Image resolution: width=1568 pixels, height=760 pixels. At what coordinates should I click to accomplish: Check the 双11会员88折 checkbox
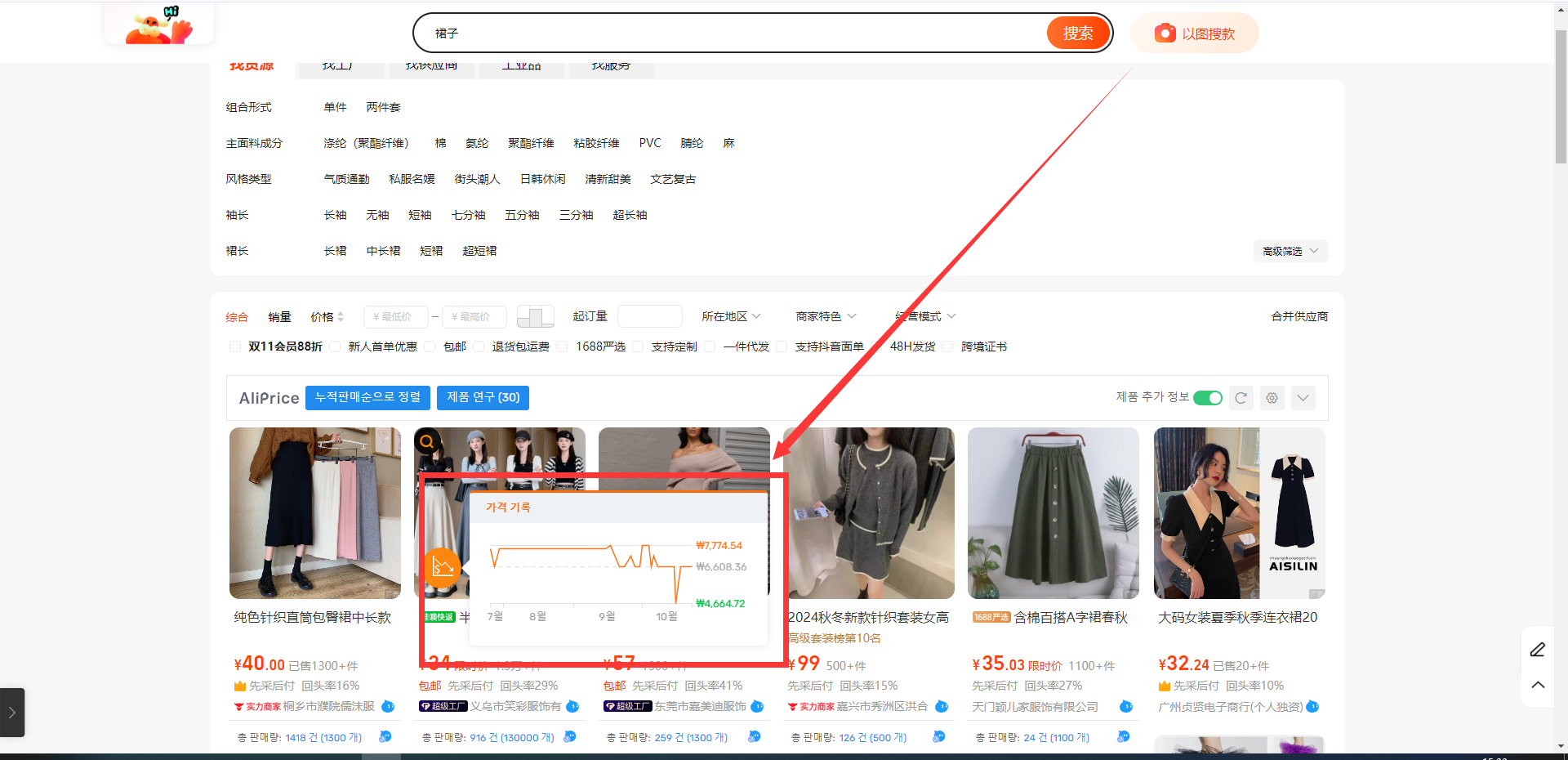tap(235, 346)
